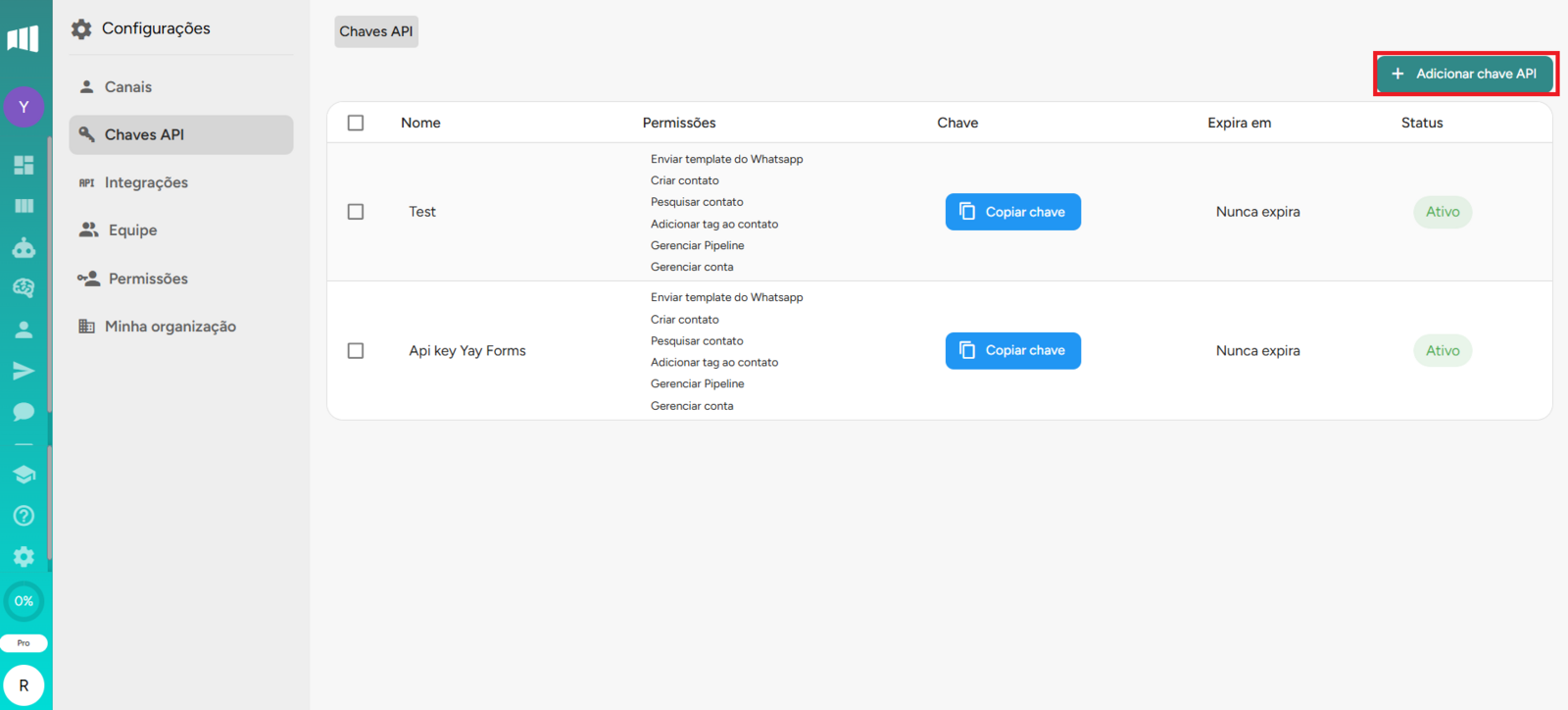This screenshot has width=1568, height=710.
Task: Open the kanban columns icon in sidebar
Action: (24, 206)
